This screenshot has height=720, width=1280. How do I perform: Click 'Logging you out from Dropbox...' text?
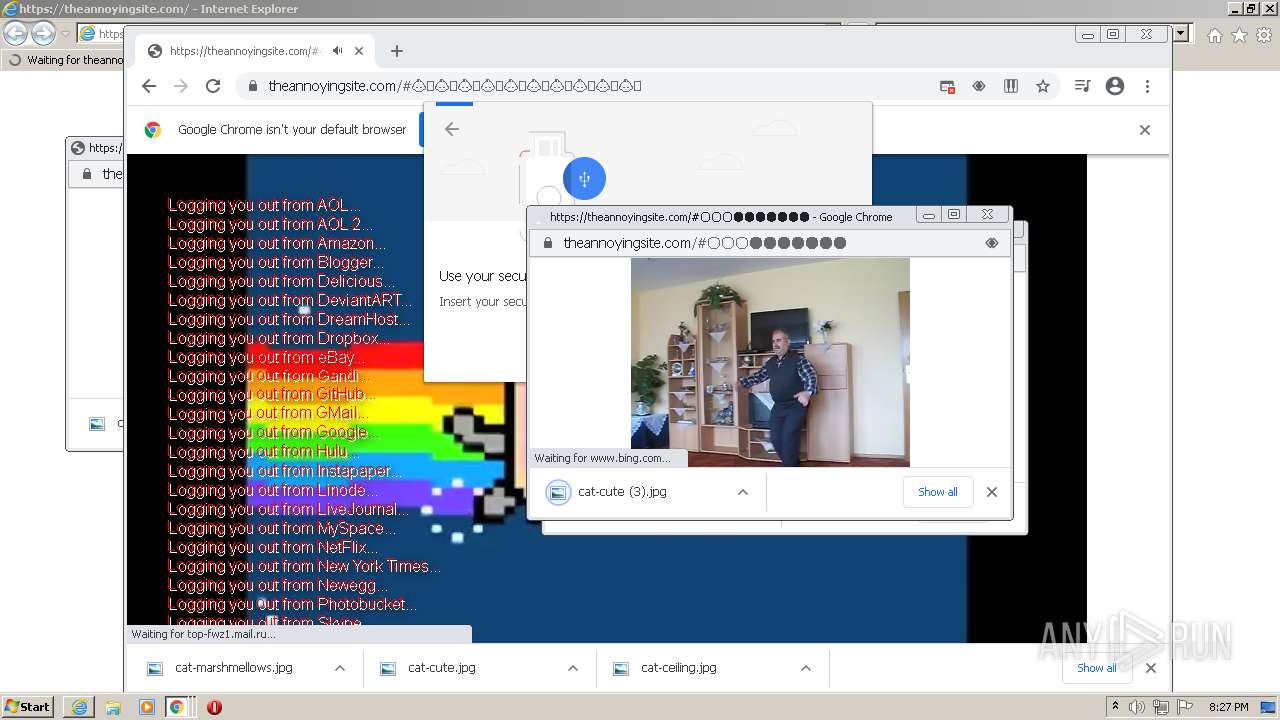point(279,338)
